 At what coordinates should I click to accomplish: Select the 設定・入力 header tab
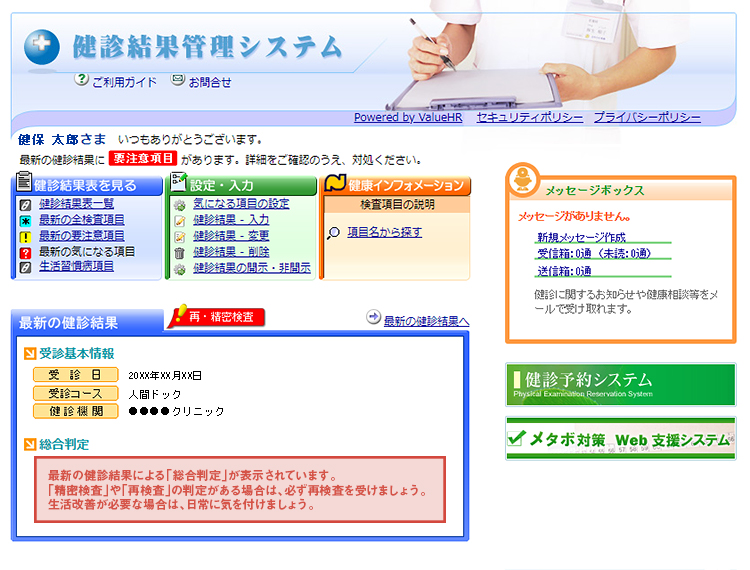point(241,186)
